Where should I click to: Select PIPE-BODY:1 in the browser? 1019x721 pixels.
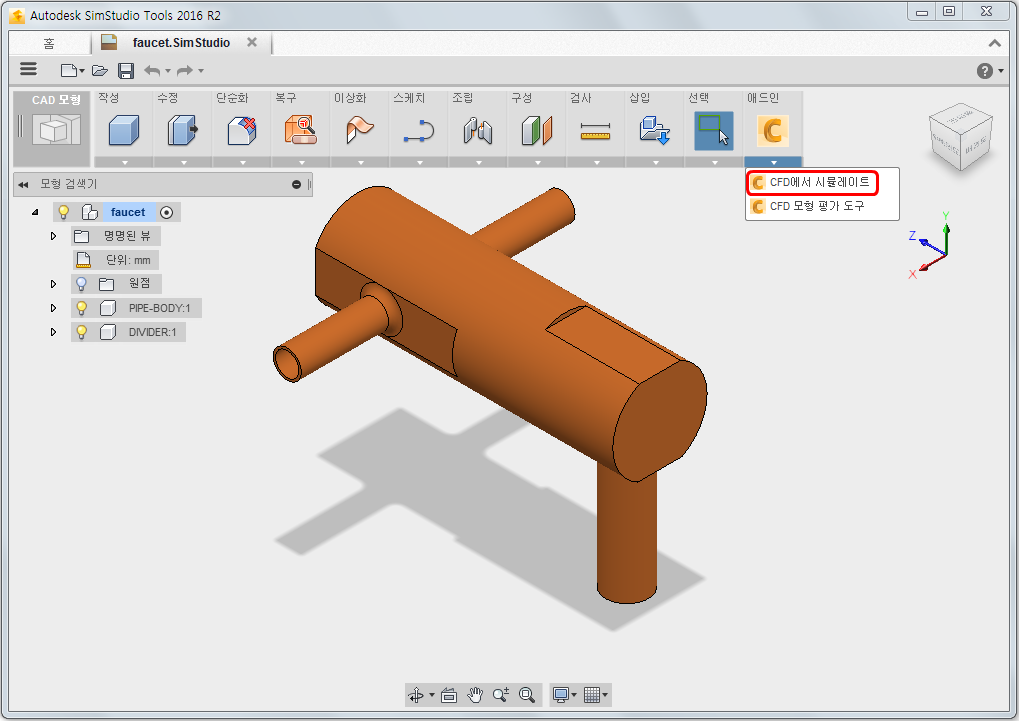click(x=159, y=308)
